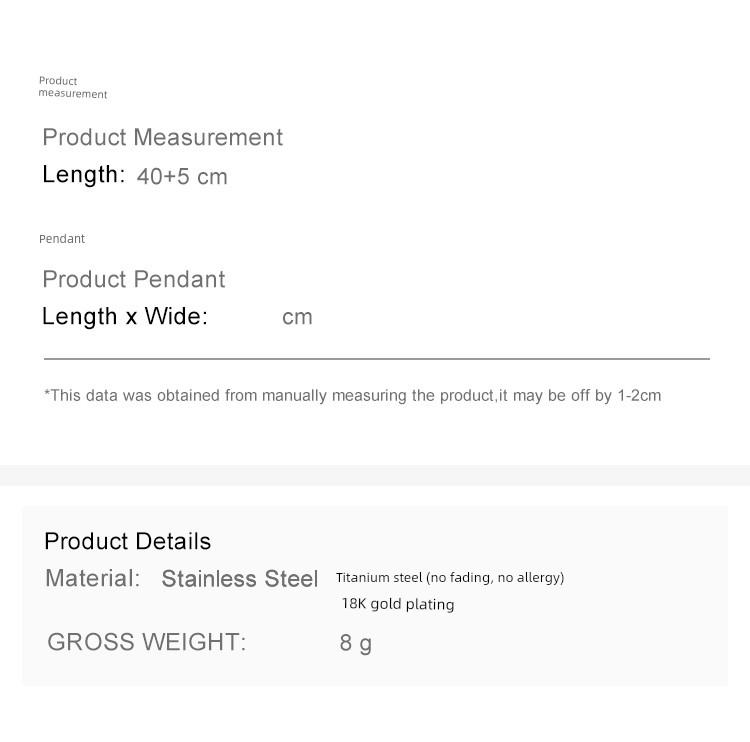Select the 'Product Details' heading

click(128, 541)
